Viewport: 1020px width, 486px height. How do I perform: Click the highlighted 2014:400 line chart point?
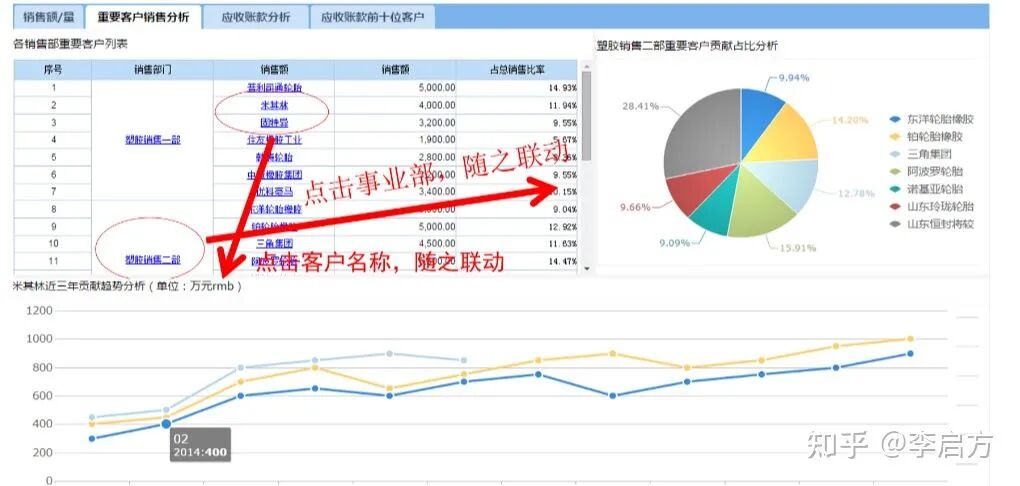(167, 424)
